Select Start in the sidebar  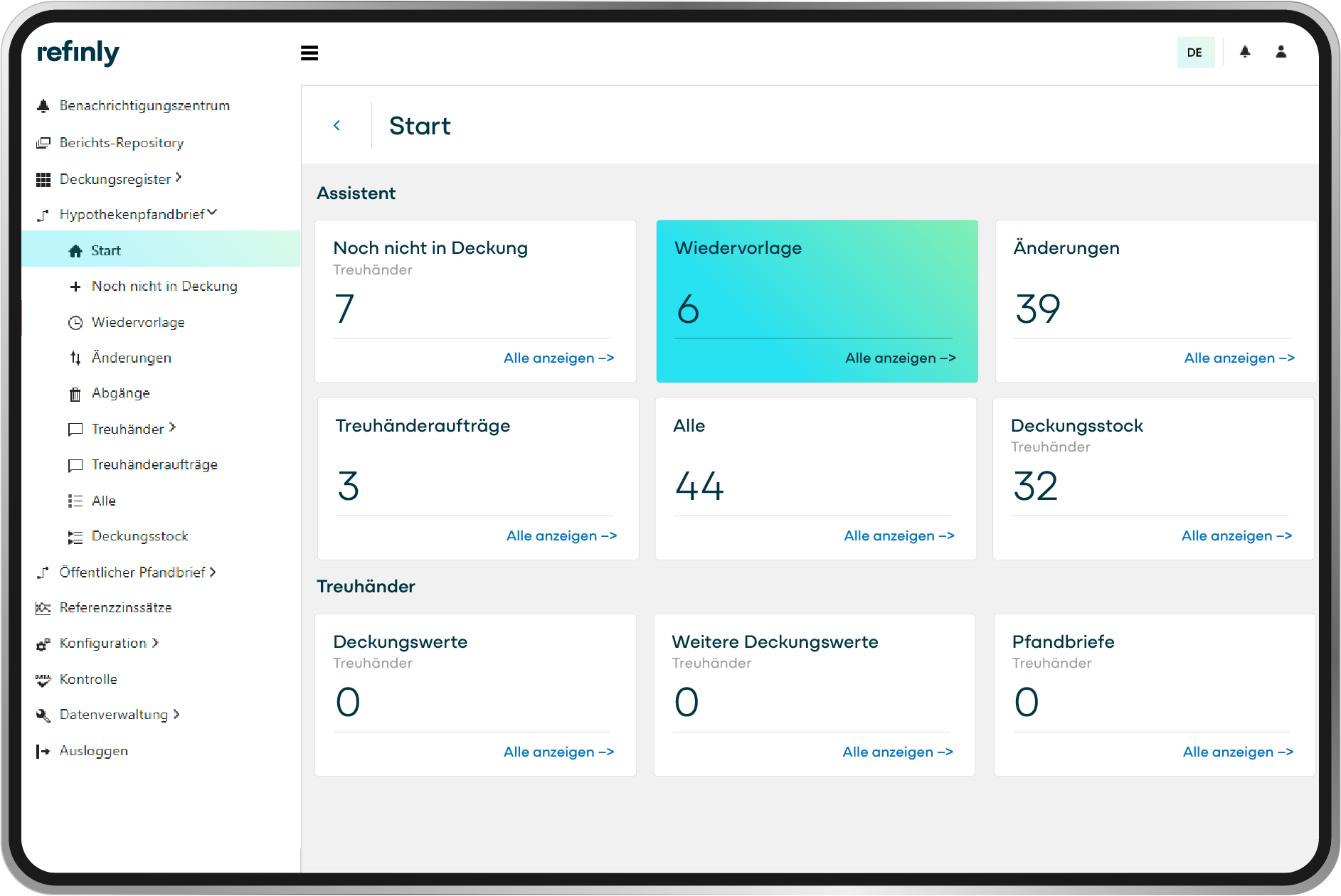click(x=106, y=250)
